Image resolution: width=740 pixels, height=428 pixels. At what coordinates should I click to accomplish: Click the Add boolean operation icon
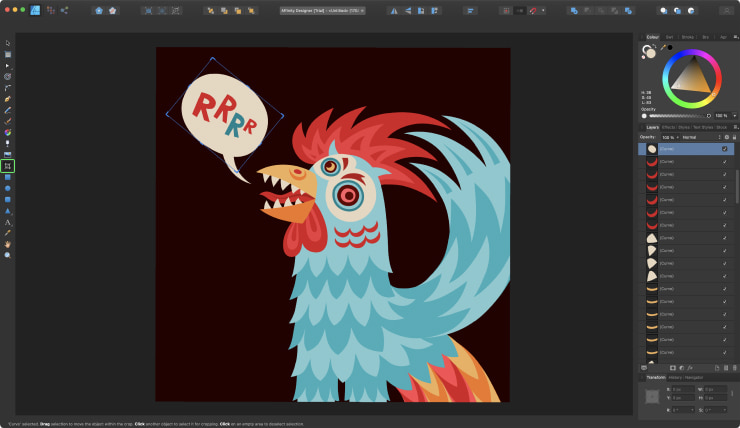pos(574,10)
